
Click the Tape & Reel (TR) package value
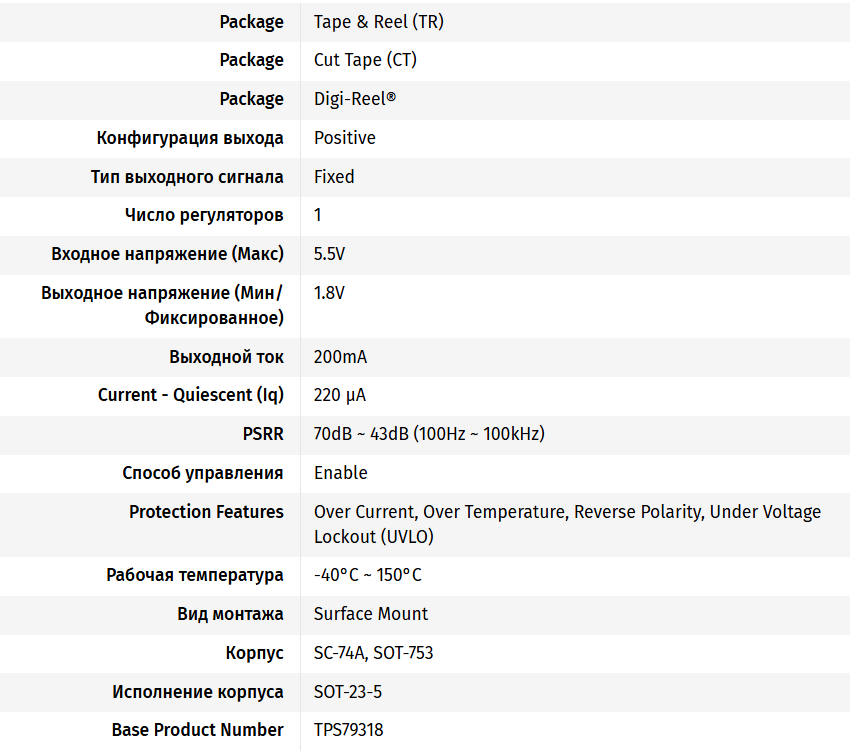pyautogui.click(x=378, y=22)
